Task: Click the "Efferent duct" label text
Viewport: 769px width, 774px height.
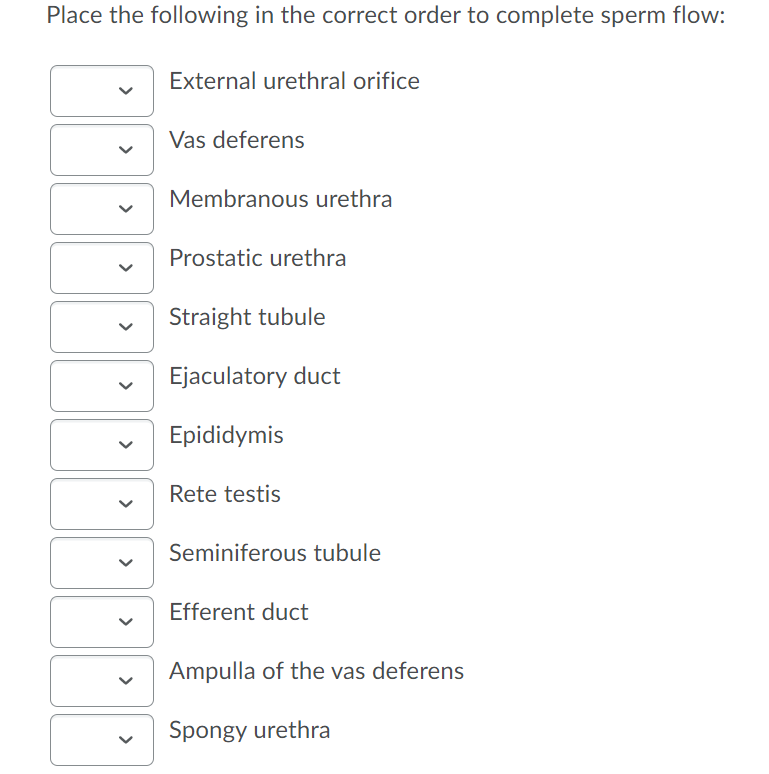Action: coord(238,612)
